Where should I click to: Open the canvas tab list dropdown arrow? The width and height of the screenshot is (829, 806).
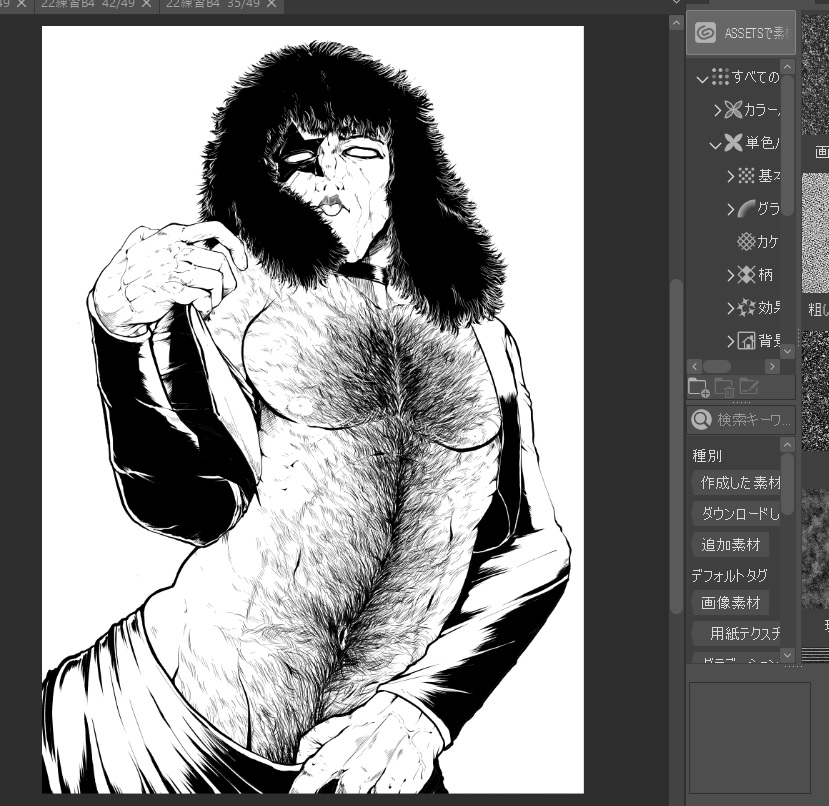click(x=676, y=3)
